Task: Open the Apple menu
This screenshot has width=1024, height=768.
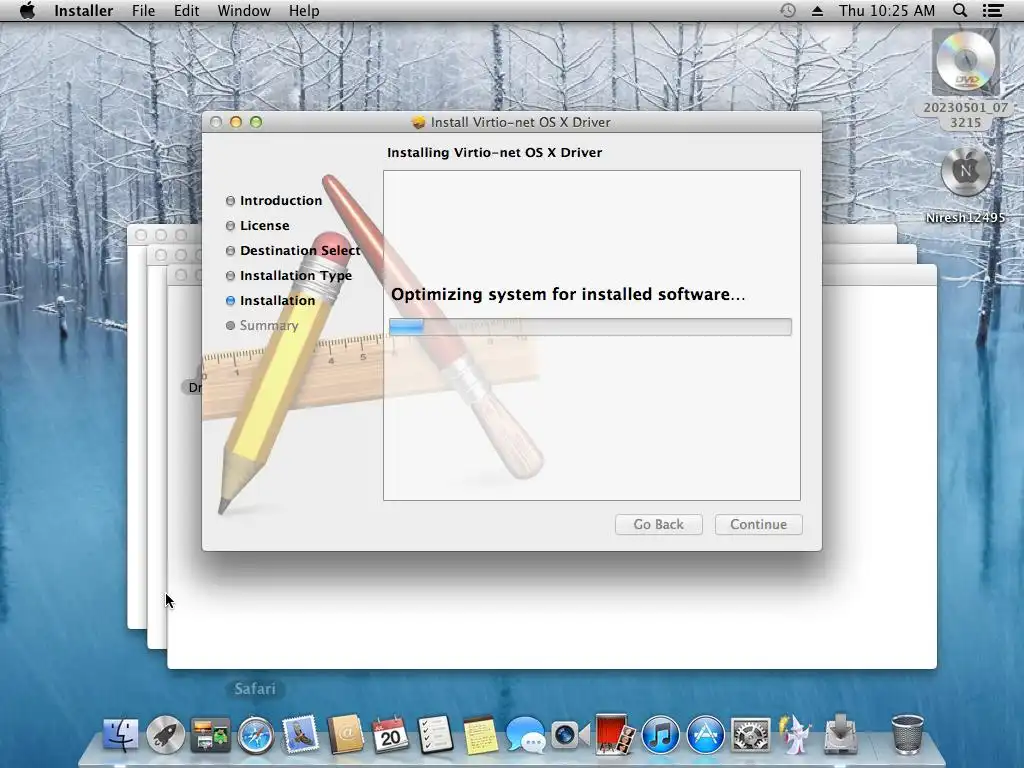Action: tap(27, 10)
